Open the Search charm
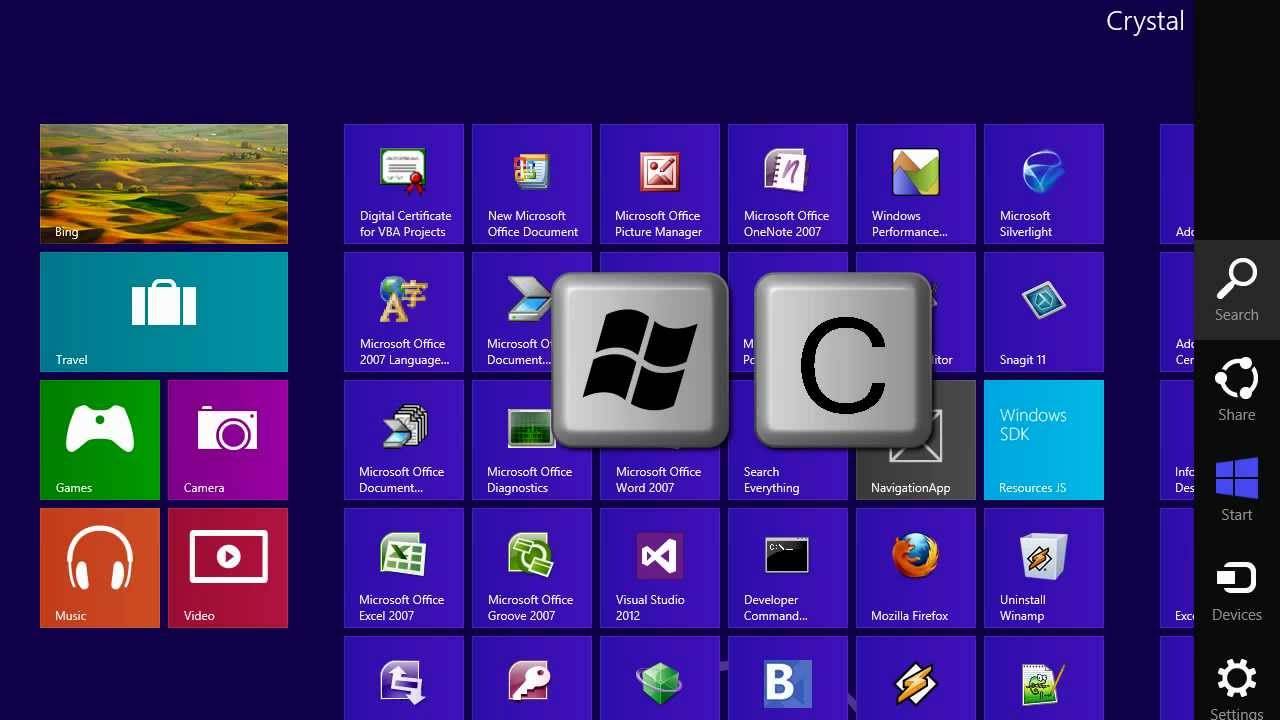 coord(1236,290)
